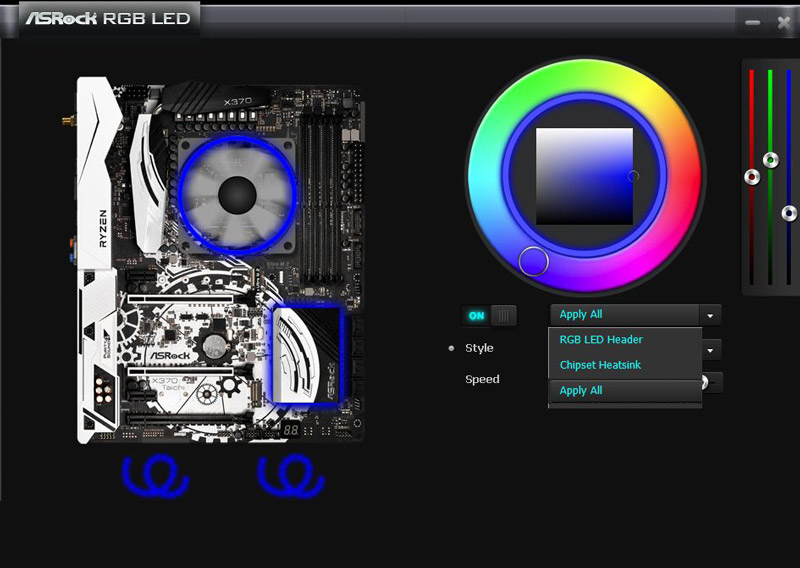Select the Style radio button

point(451,348)
